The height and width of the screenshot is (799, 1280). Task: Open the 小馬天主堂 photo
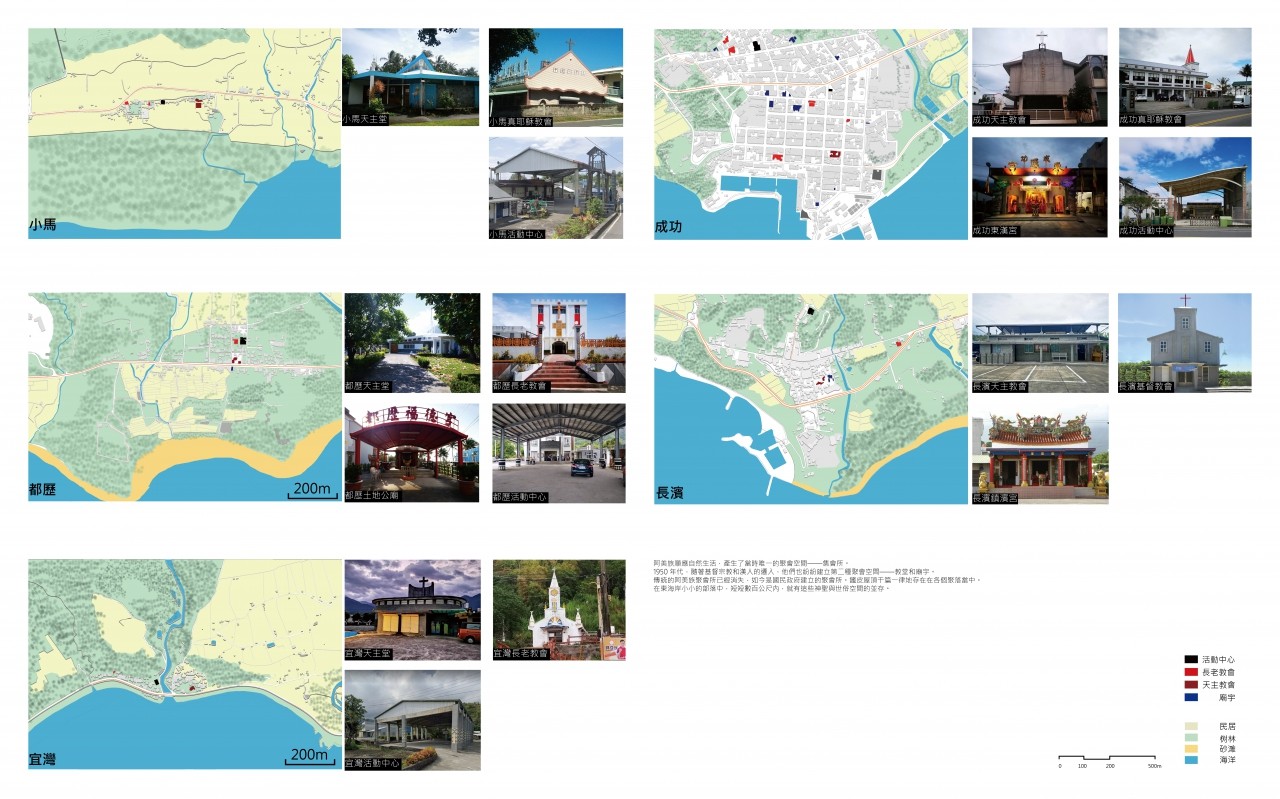click(411, 76)
